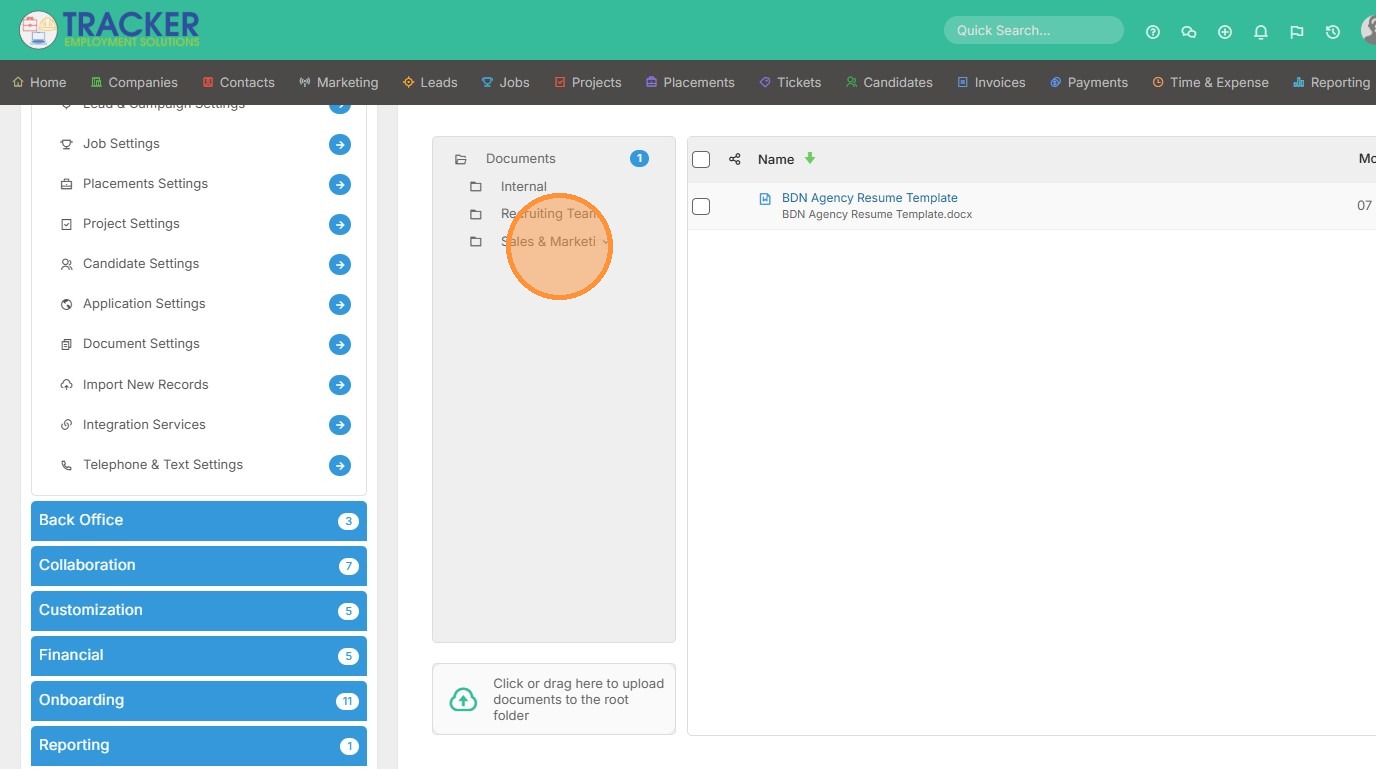Open the notifications bell
The height and width of the screenshot is (769, 1376).
1261,32
